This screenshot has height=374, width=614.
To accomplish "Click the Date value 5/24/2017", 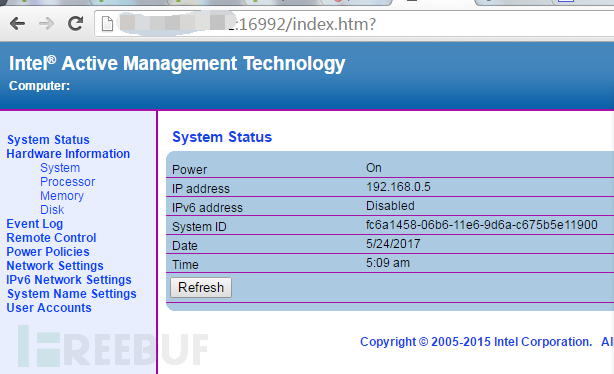I will (x=393, y=244).
